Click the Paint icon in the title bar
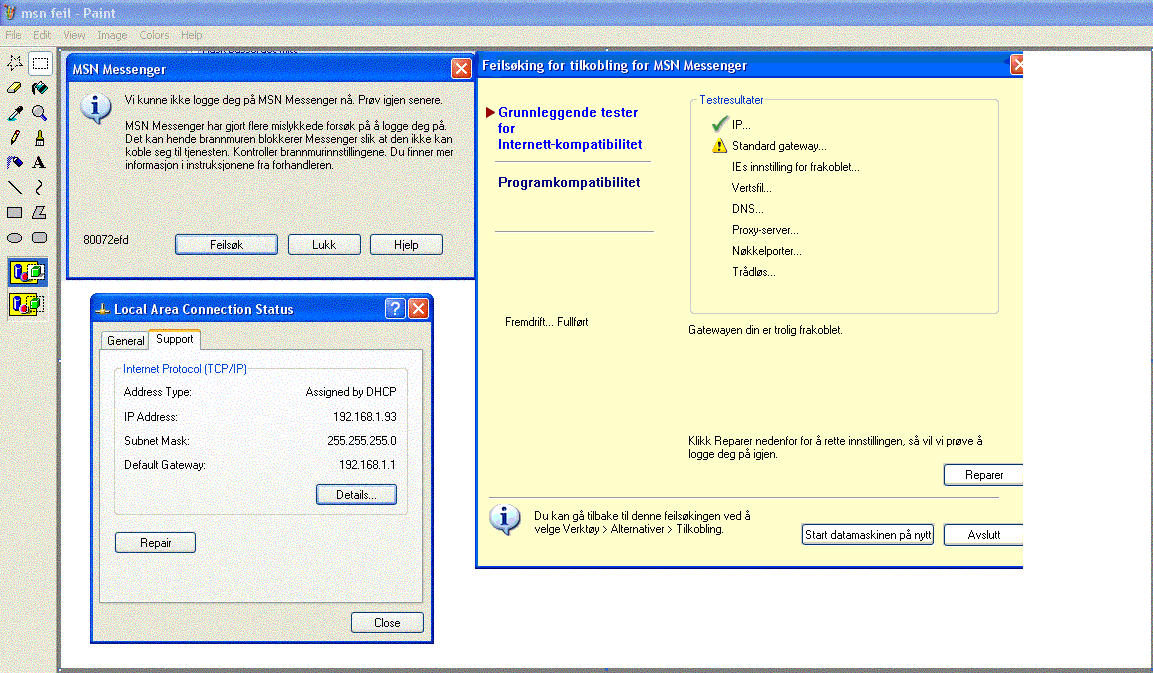This screenshot has height=673, width=1153. (x=10, y=13)
